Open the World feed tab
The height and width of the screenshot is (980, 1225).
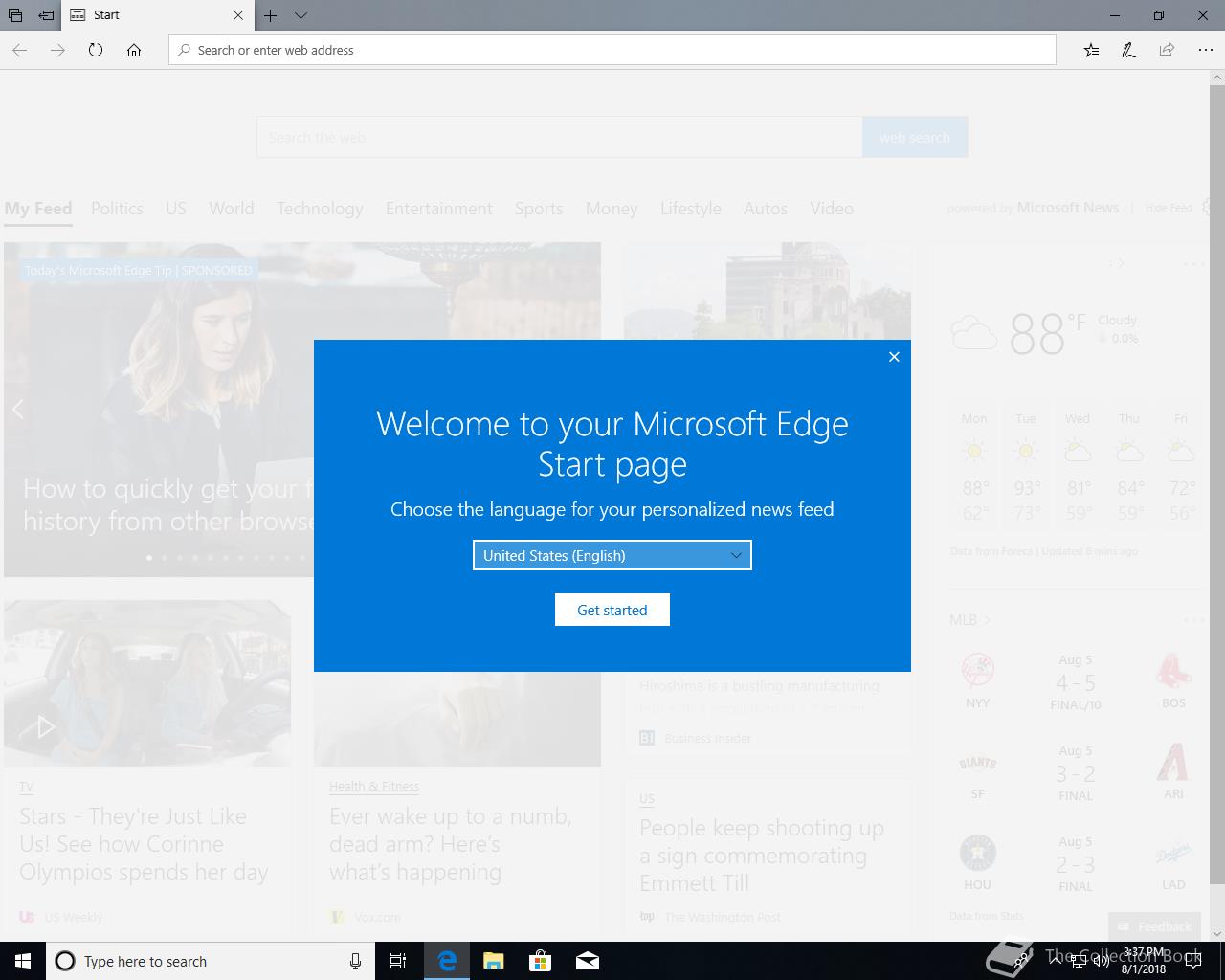tap(232, 208)
